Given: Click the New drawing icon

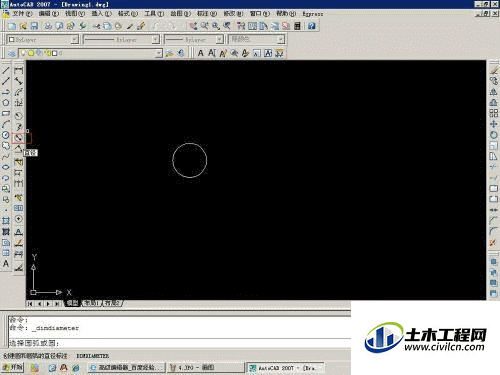Looking at the screenshot, I should pyautogui.click(x=12, y=26).
